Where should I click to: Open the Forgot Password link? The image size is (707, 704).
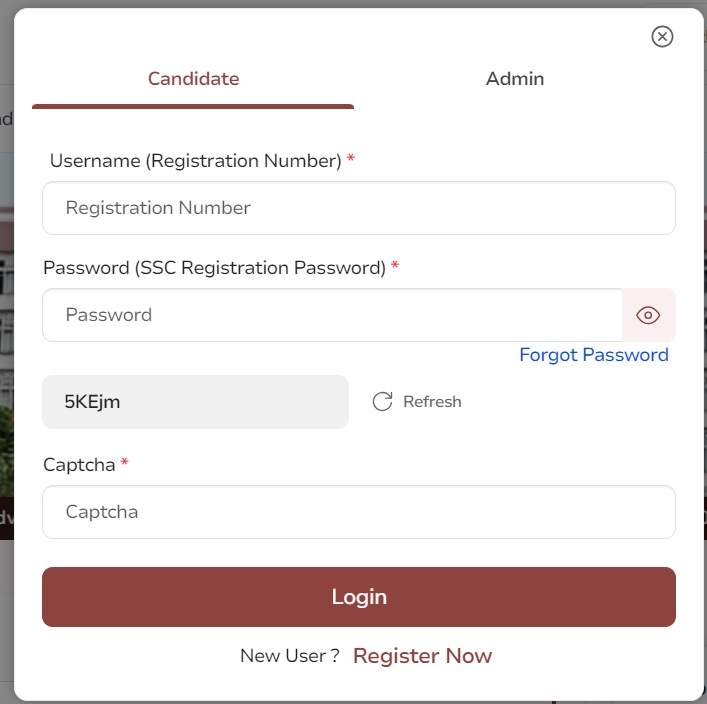[x=594, y=355]
